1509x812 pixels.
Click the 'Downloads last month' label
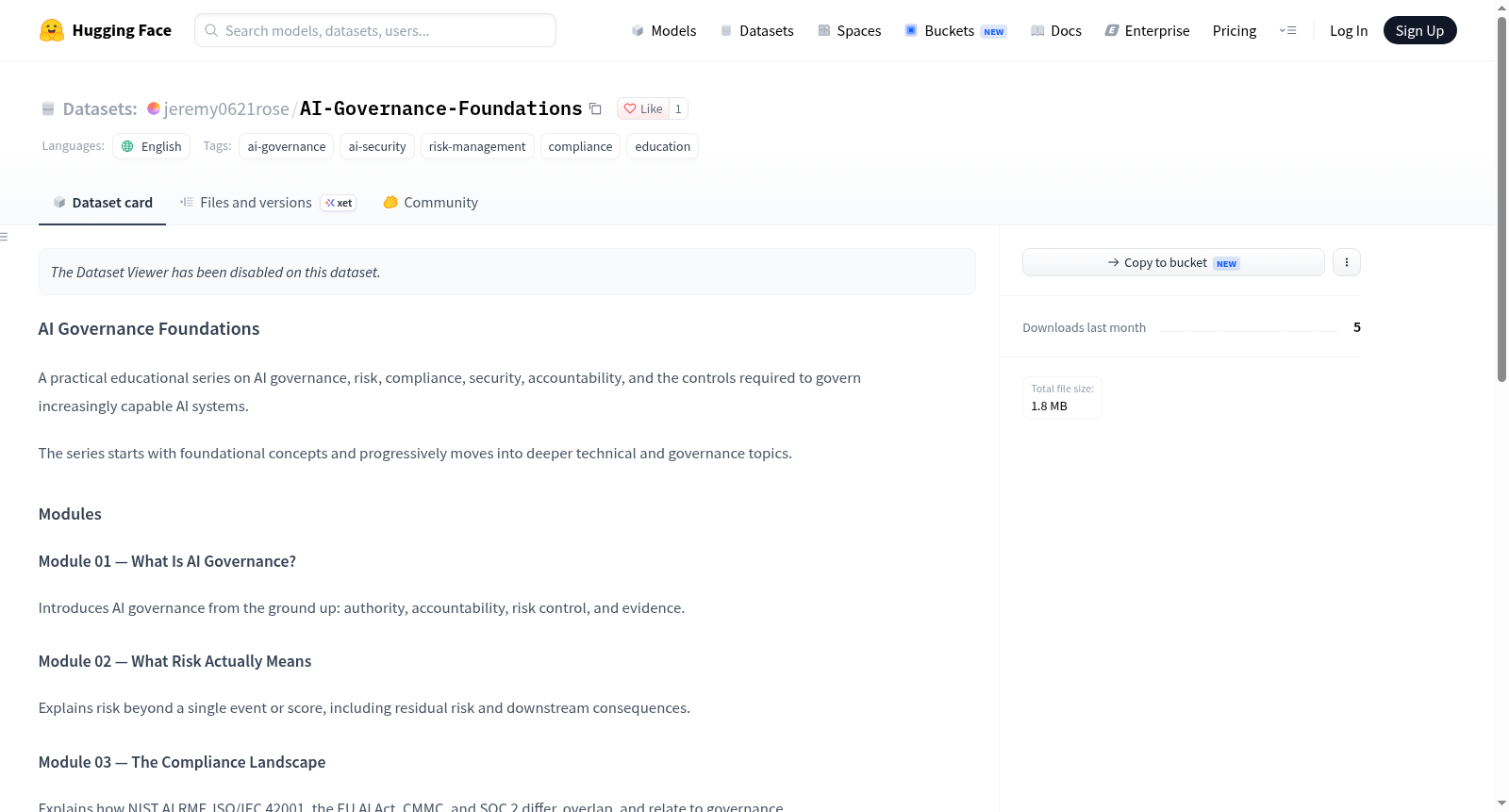[1084, 327]
